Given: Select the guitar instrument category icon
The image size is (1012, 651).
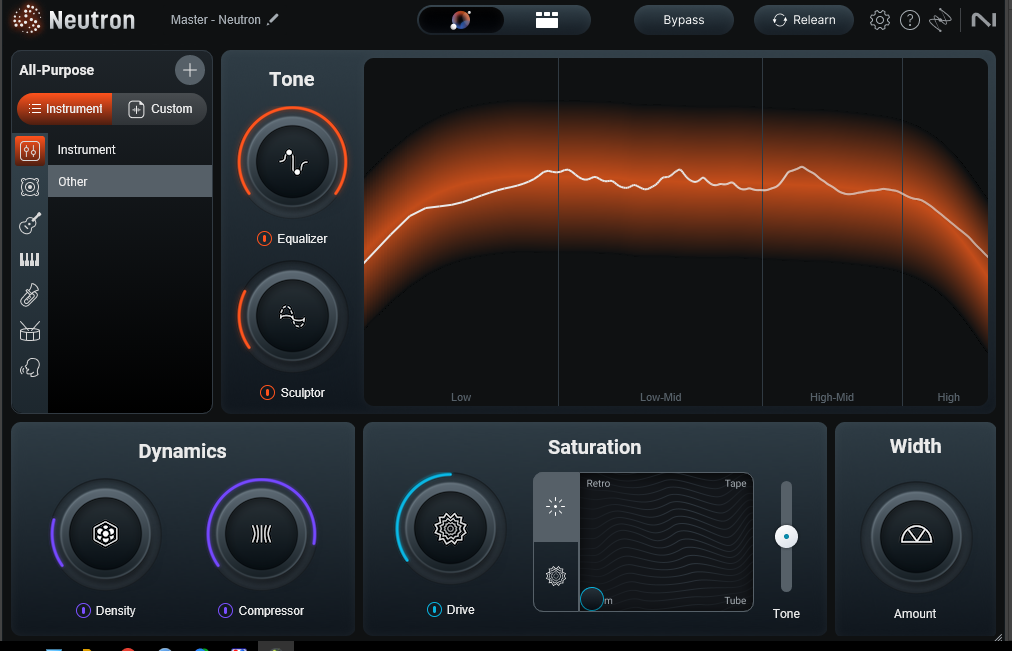Looking at the screenshot, I should pos(30,223).
